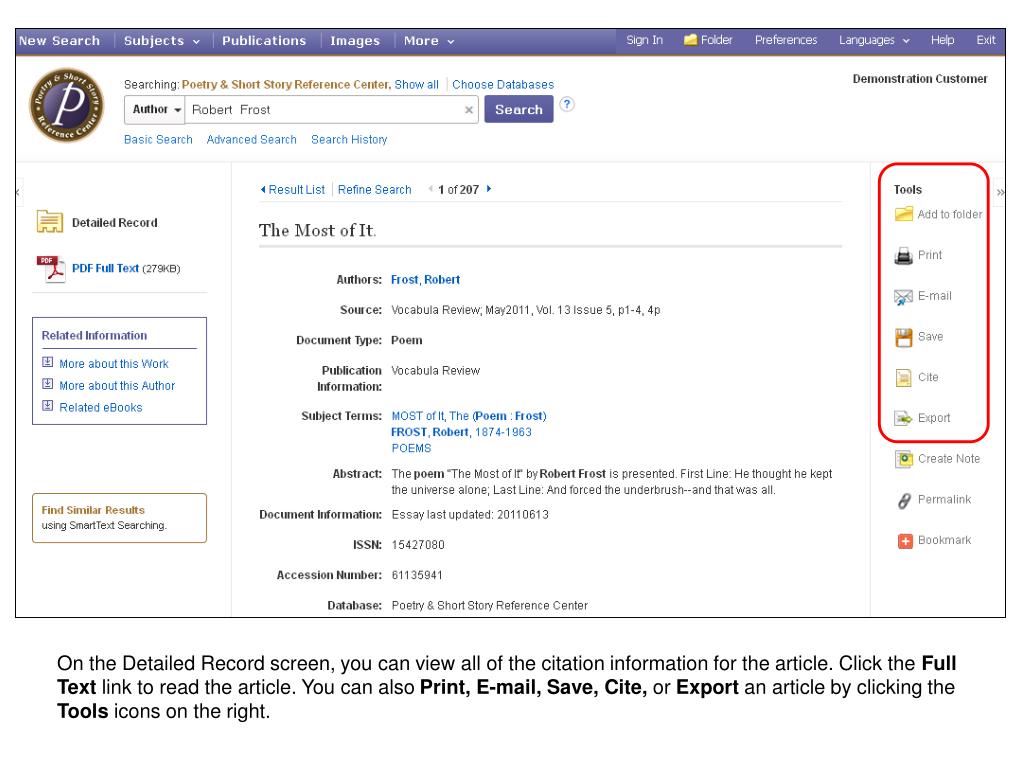Select the Detailed Record icon

point(50,222)
